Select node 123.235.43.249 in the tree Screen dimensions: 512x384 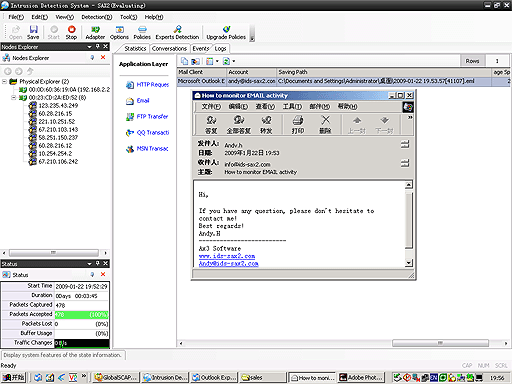[x=54, y=105]
